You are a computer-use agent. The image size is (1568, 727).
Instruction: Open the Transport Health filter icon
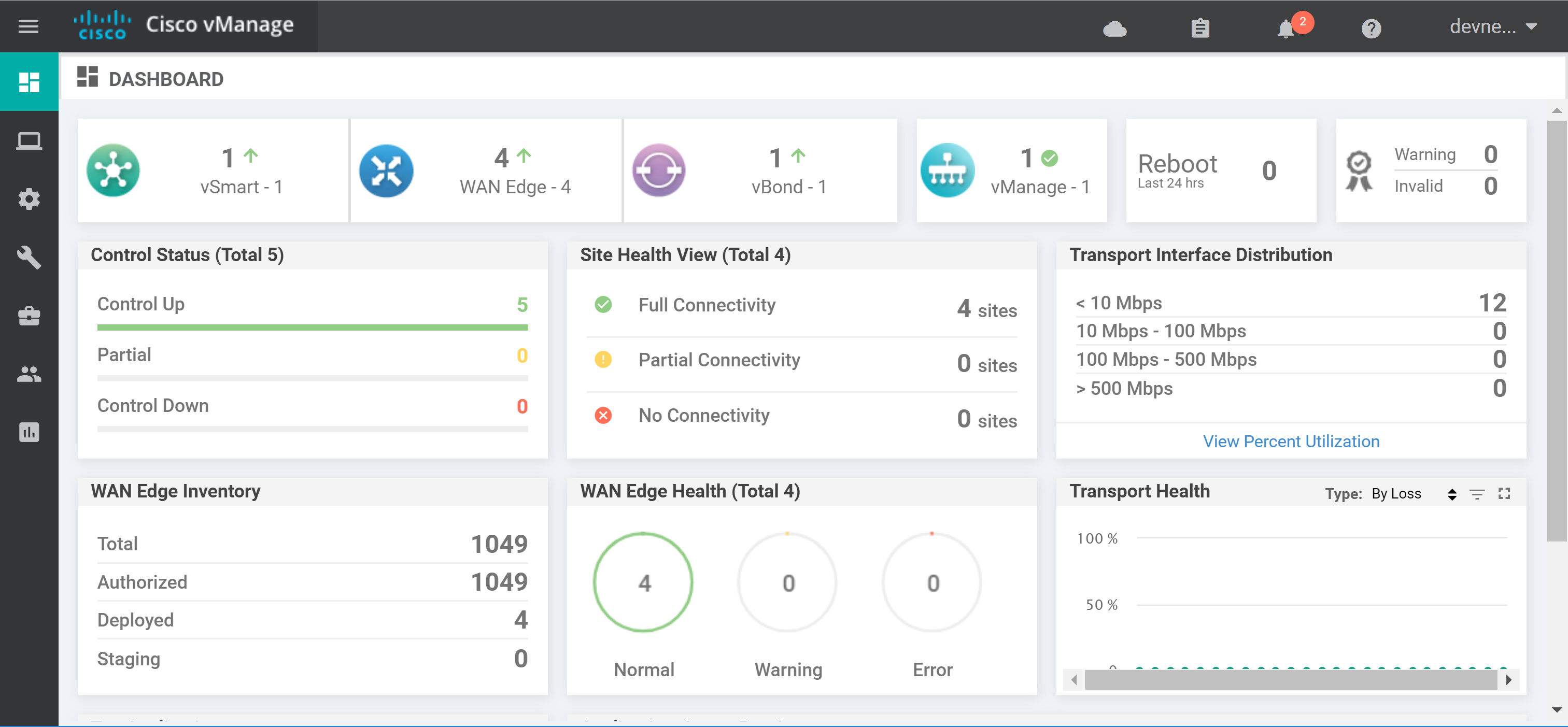(x=1477, y=494)
